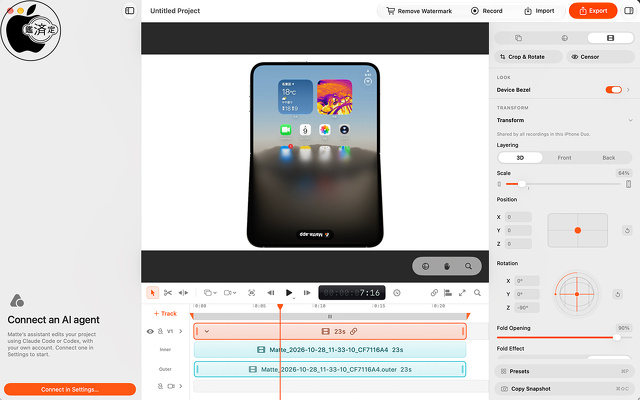Click the lock icon on the empty track
The image size is (640, 400).
[x=160, y=386]
